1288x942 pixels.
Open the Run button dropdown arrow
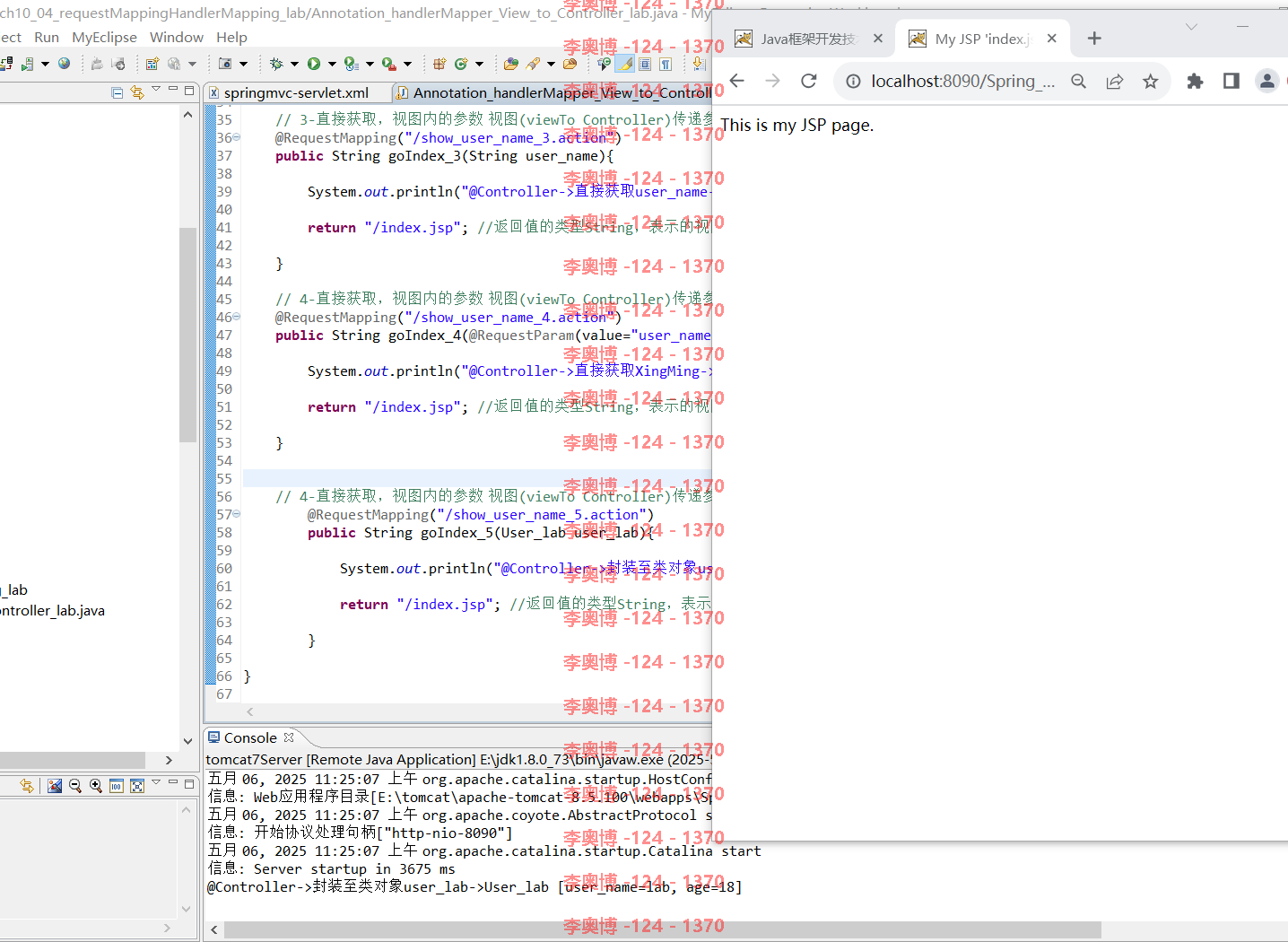[332, 64]
